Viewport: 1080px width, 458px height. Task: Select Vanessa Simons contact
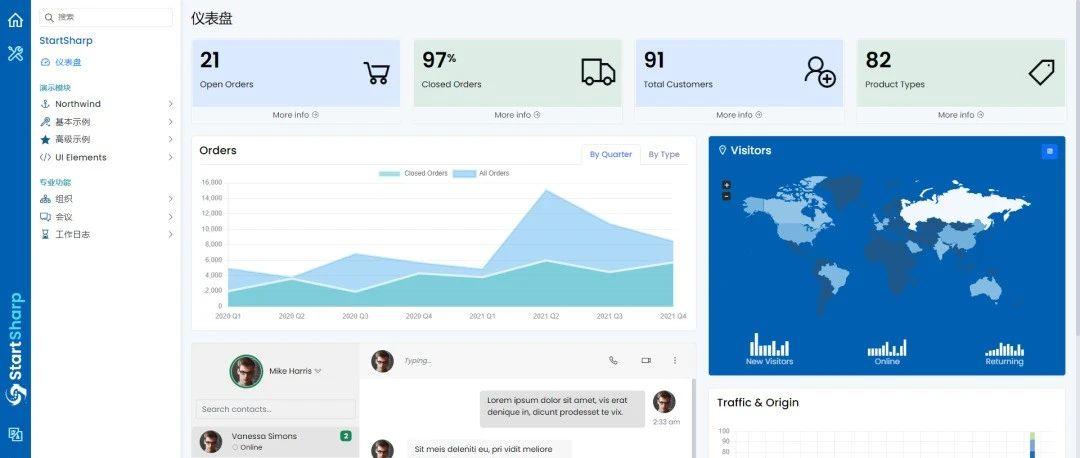coord(276,441)
